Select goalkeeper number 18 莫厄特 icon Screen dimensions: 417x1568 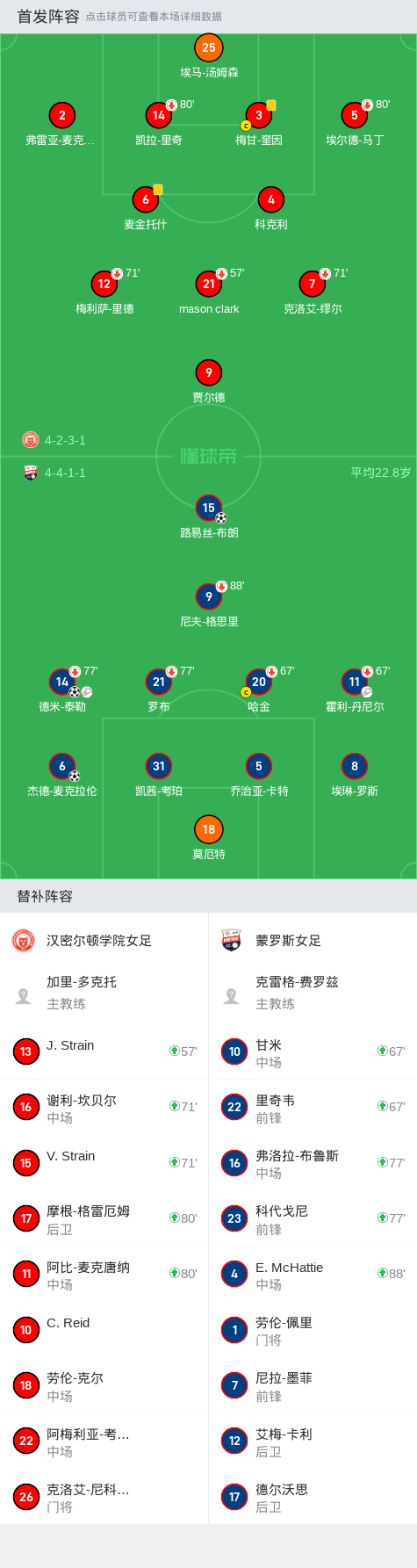click(x=208, y=829)
